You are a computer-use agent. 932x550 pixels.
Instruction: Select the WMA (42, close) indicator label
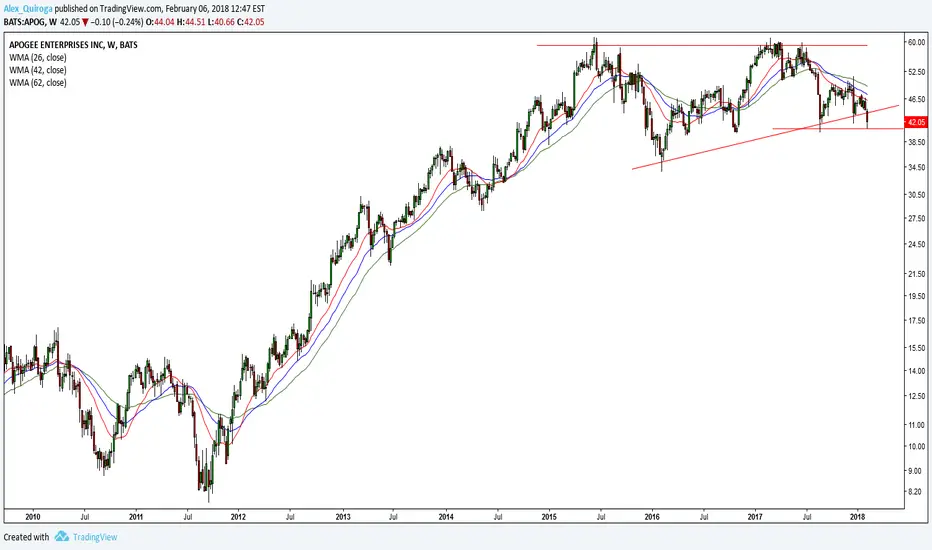[37, 70]
